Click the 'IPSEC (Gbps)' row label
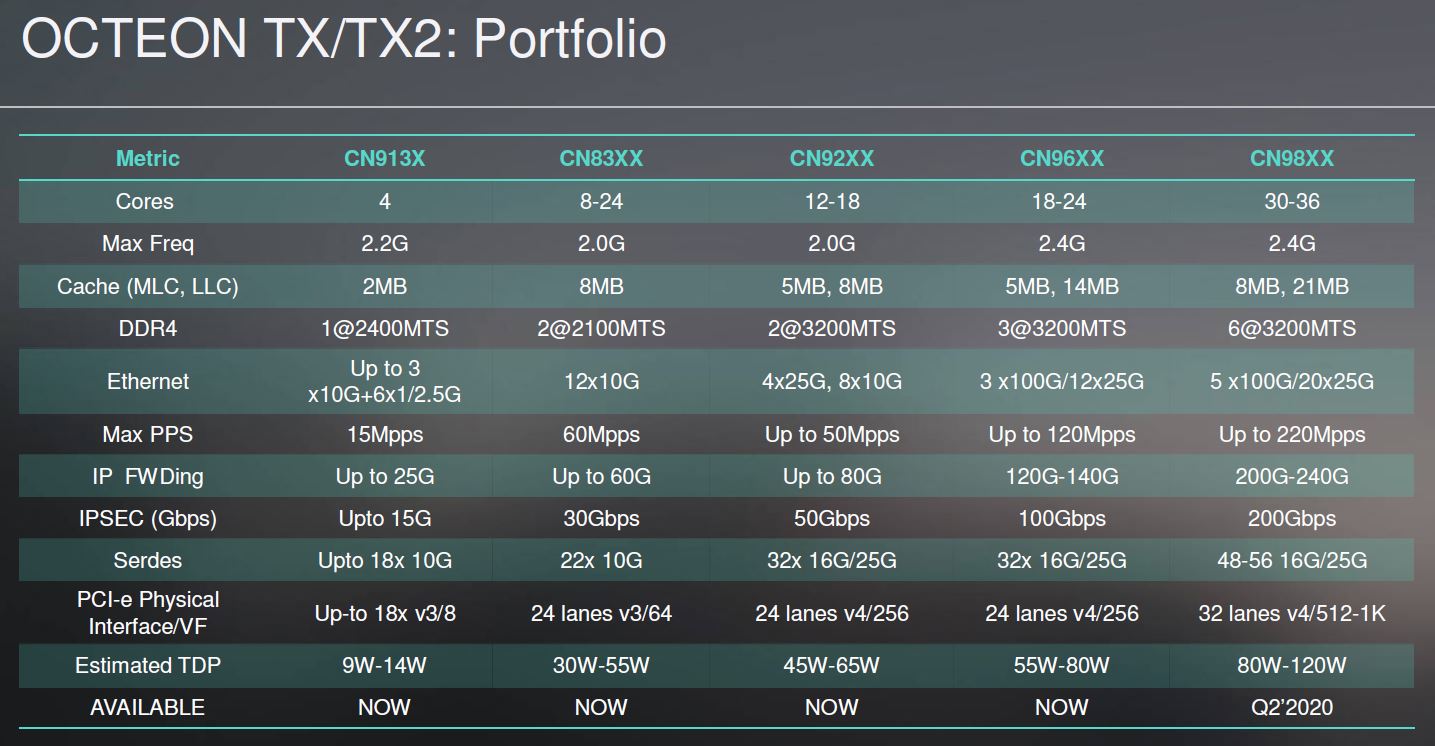 click(148, 518)
